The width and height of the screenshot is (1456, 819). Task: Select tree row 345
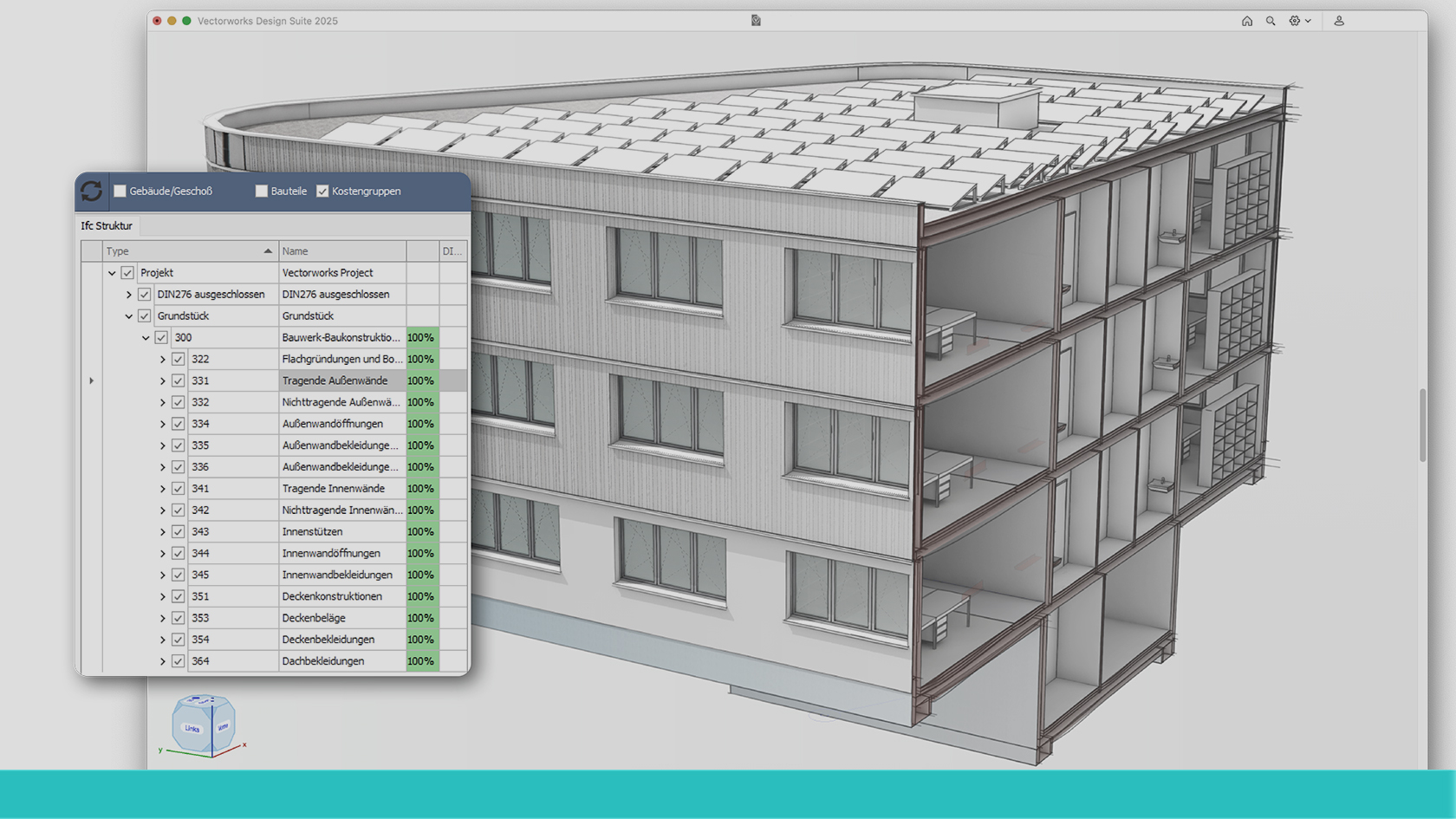point(274,575)
